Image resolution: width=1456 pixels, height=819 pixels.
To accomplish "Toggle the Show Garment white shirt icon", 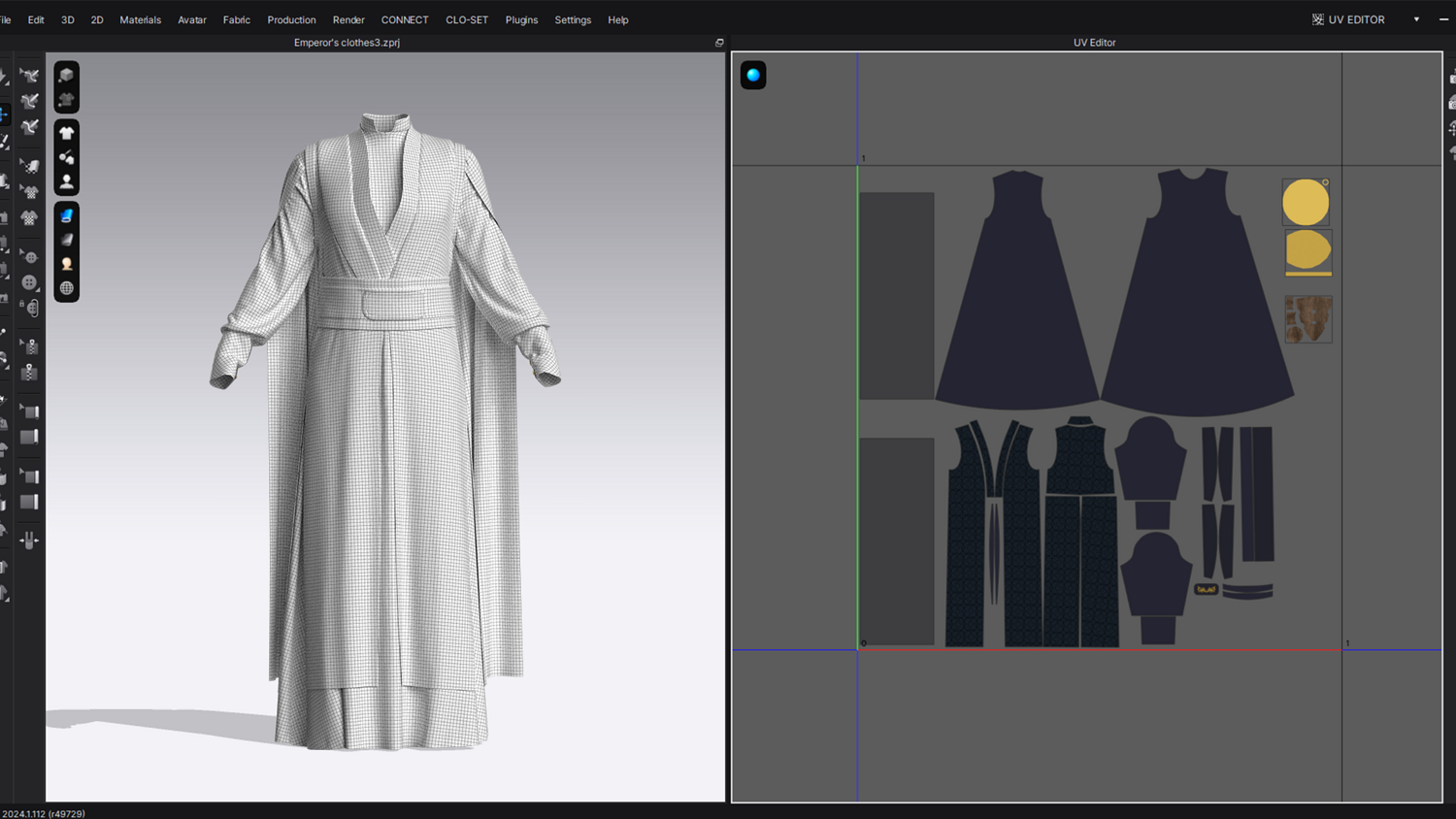I will (66, 133).
